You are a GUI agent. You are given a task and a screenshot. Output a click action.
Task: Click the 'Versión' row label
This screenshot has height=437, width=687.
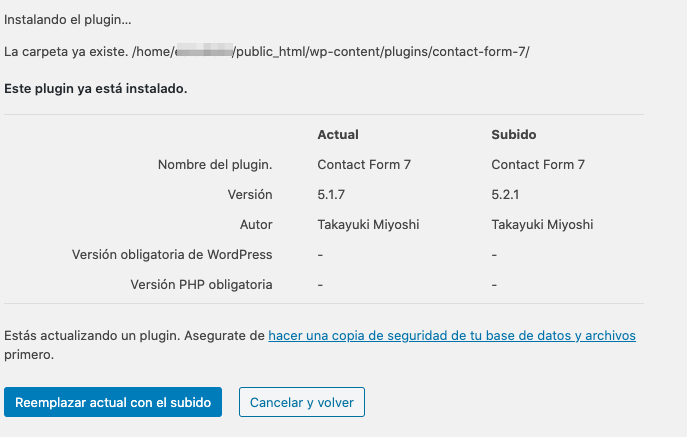(250, 195)
